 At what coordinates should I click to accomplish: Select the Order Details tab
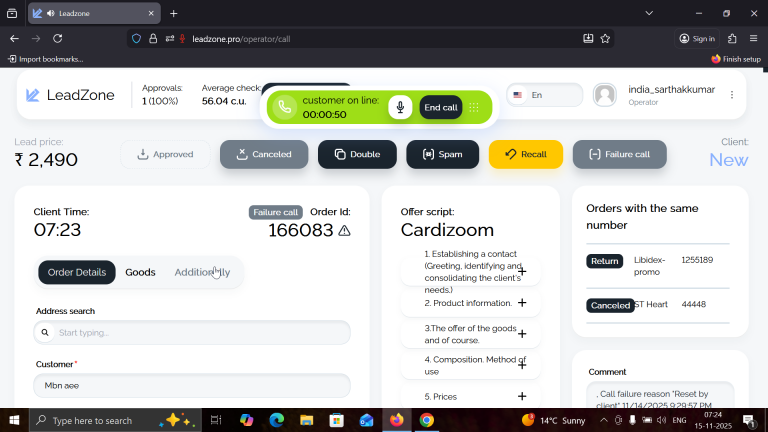coord(77,272)
